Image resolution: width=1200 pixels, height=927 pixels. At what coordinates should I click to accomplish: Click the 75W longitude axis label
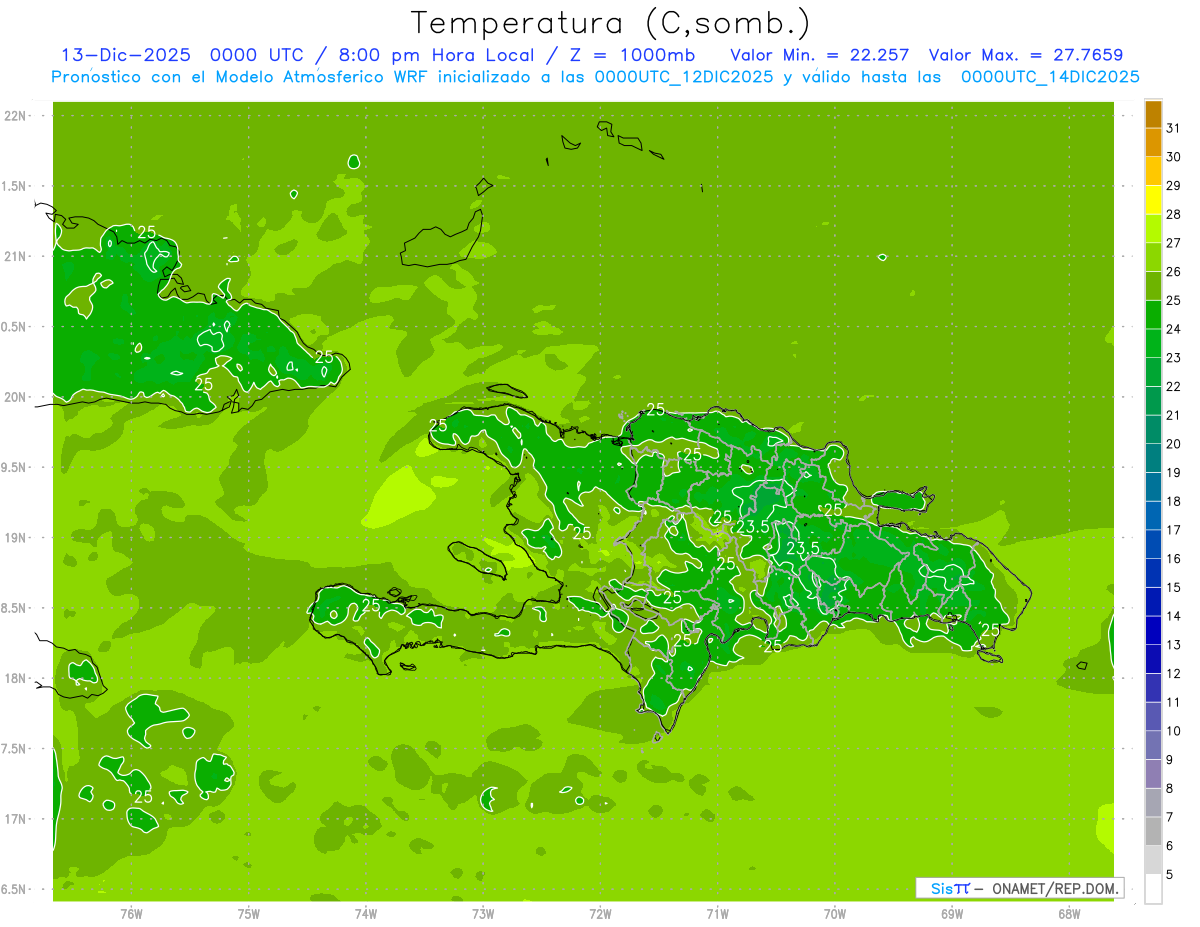248,914
